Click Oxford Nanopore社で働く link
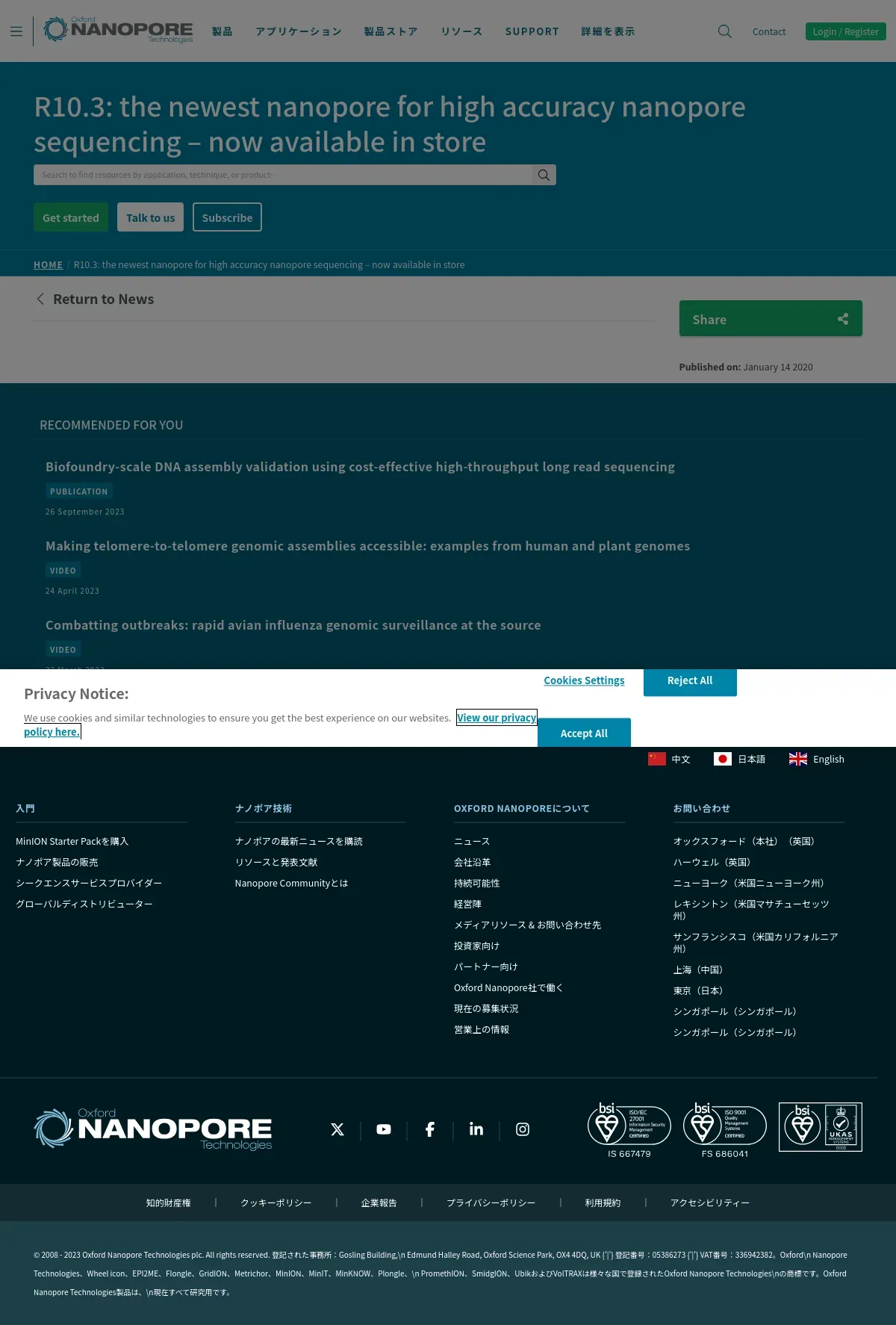896x1325 pixels. (x=508, y=987)
